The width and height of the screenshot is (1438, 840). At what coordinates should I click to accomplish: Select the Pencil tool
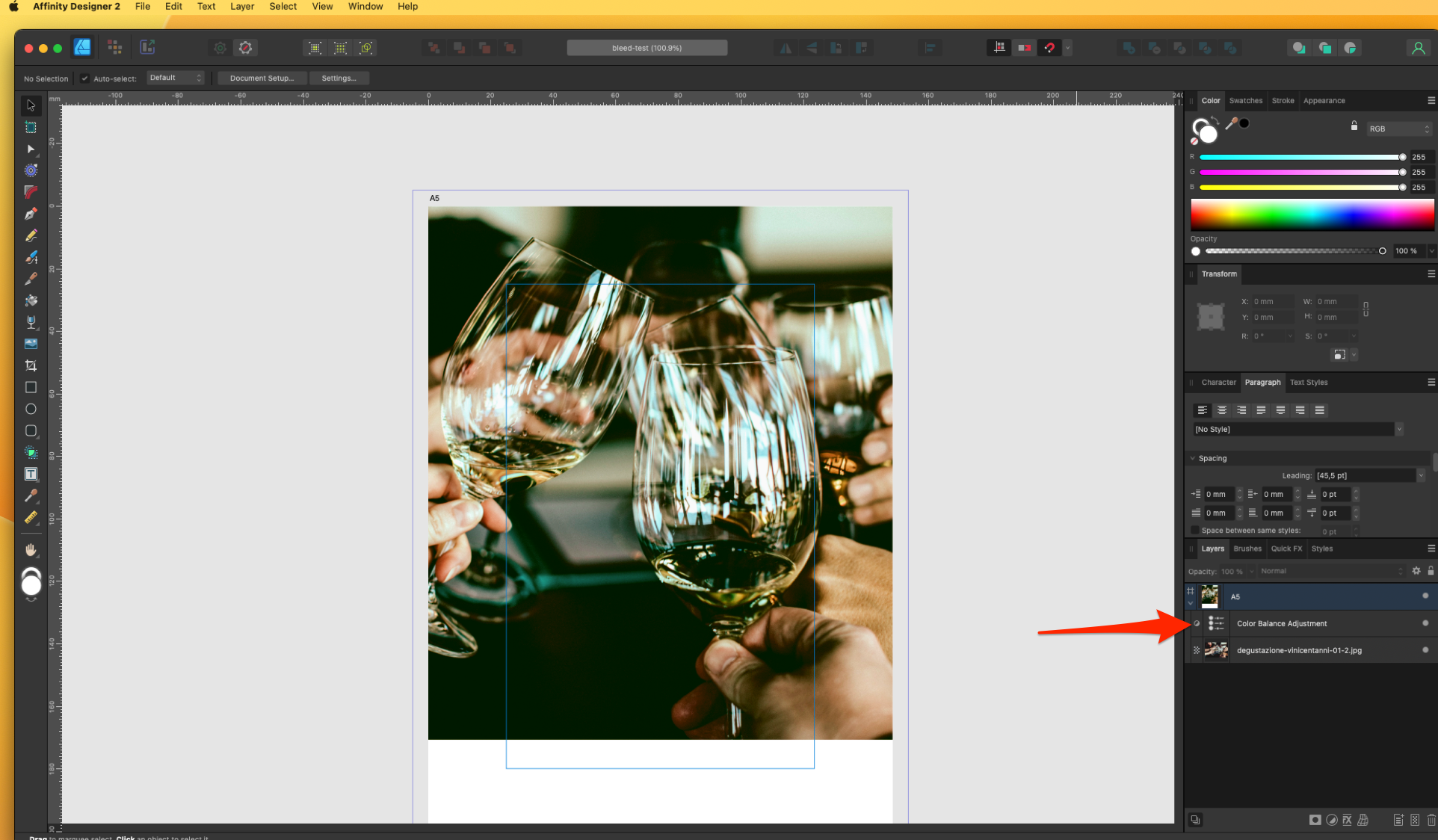[31, 235]
